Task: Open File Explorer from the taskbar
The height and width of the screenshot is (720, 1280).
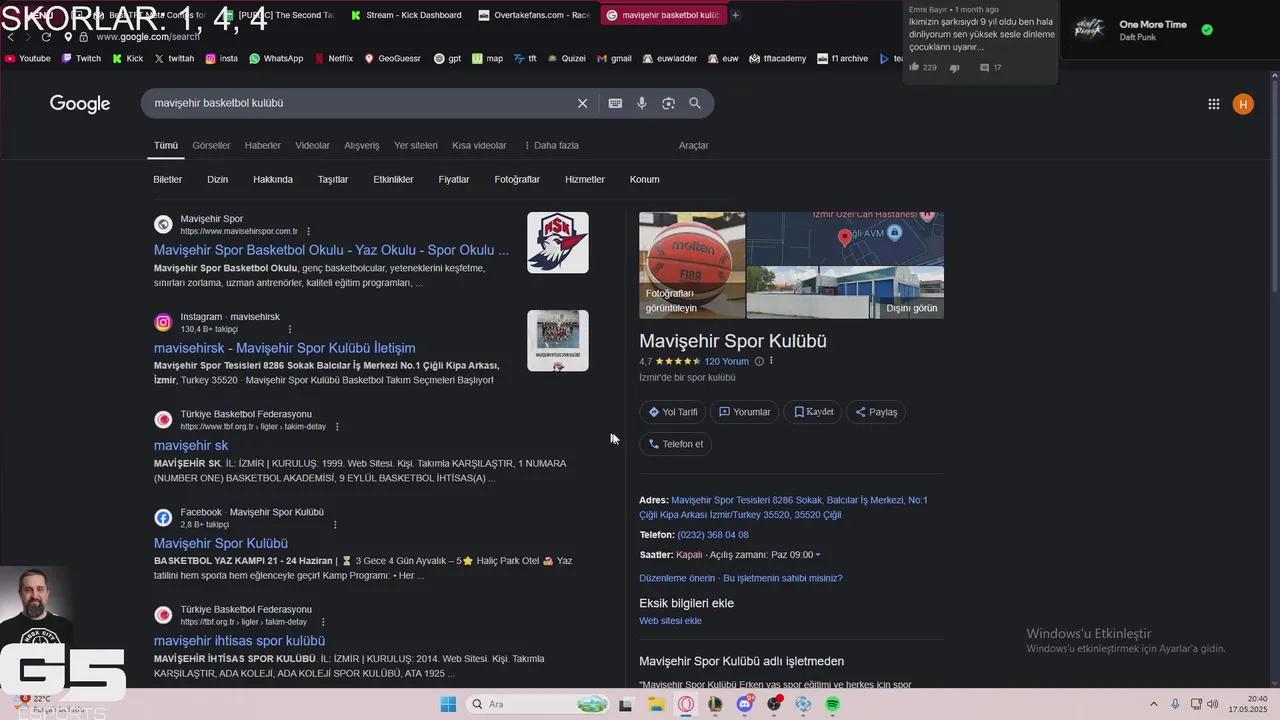Action: 656,704
